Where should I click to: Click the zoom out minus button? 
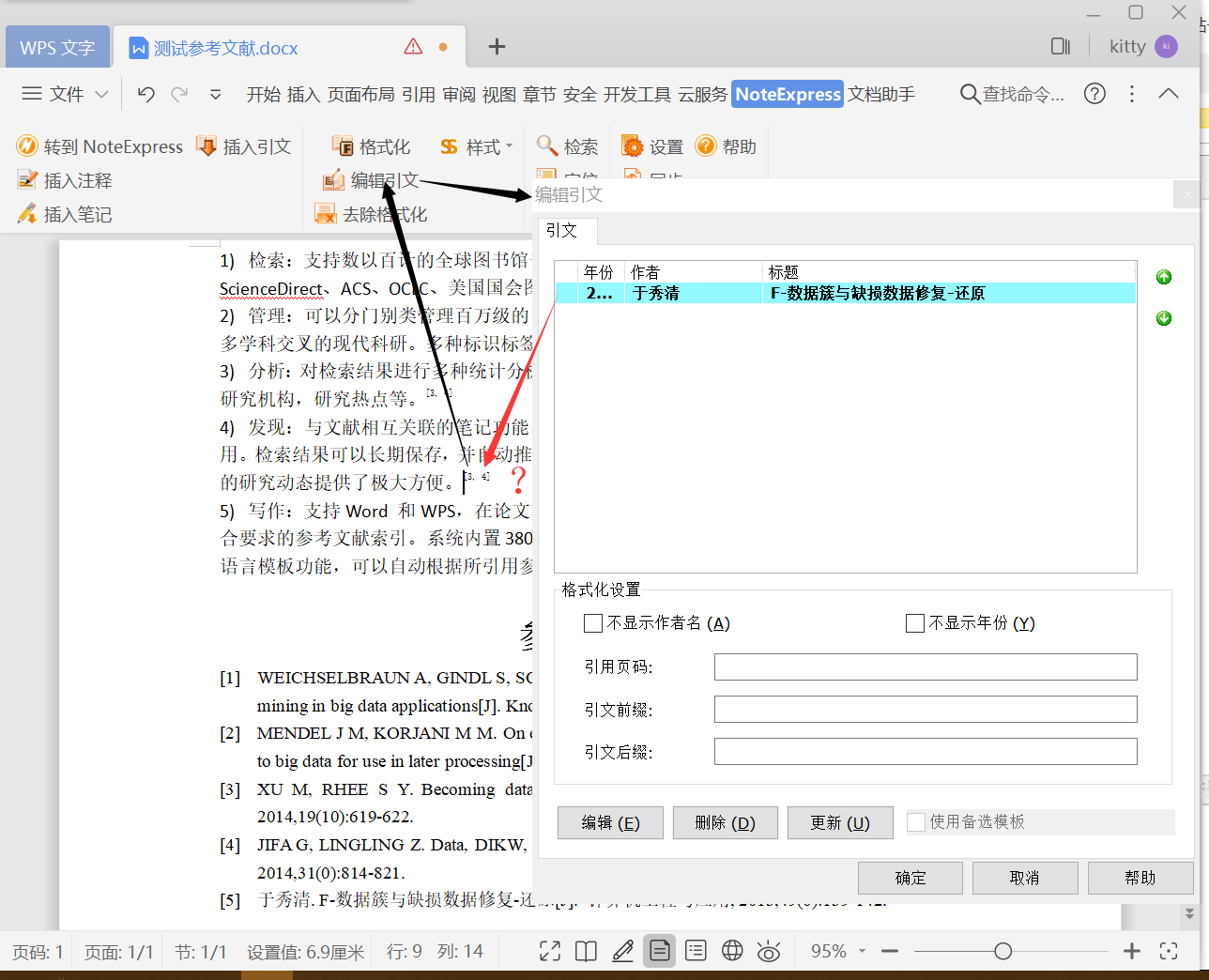890,951
